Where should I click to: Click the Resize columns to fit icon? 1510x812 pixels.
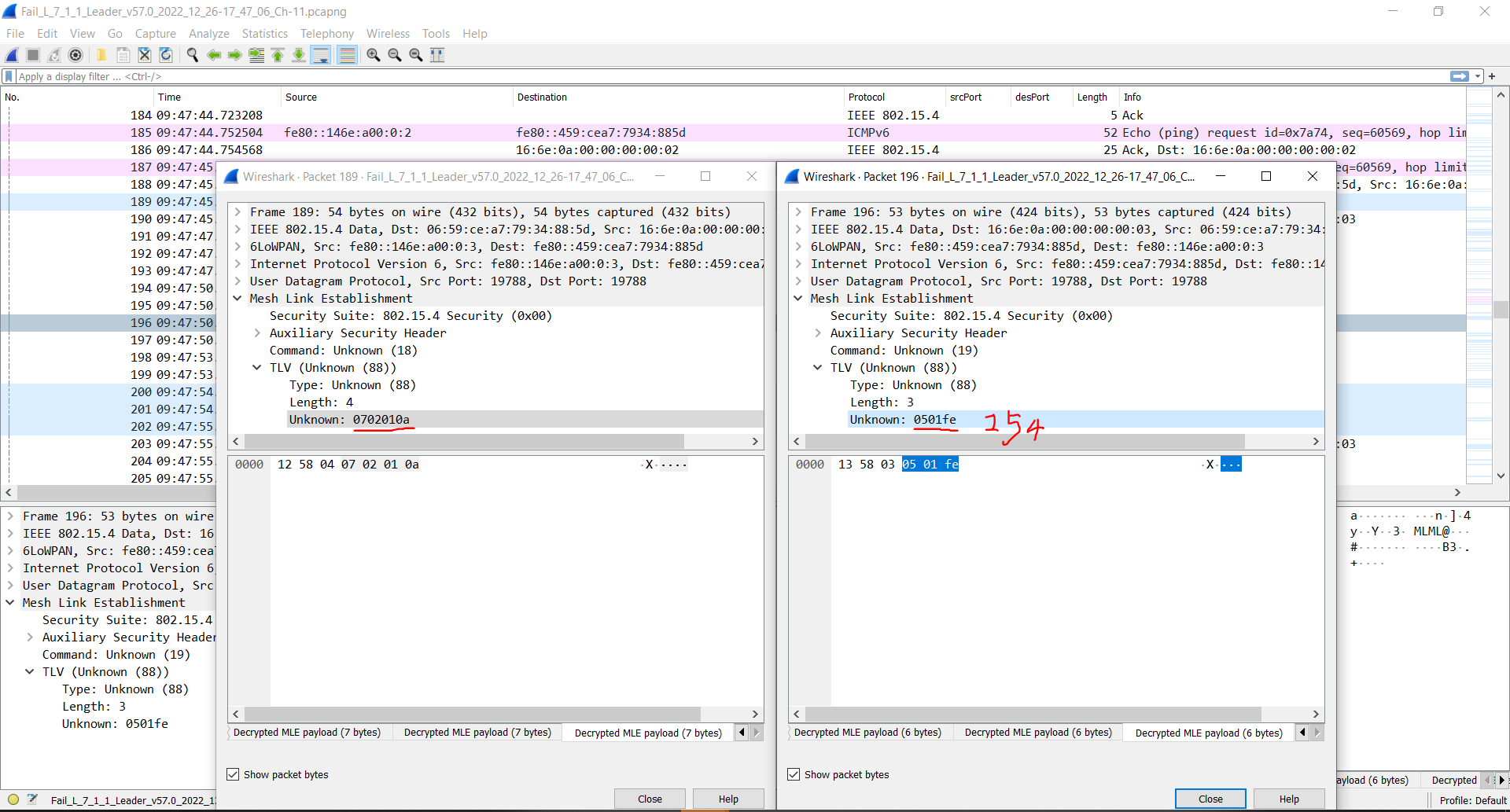(x=437, y=55)
